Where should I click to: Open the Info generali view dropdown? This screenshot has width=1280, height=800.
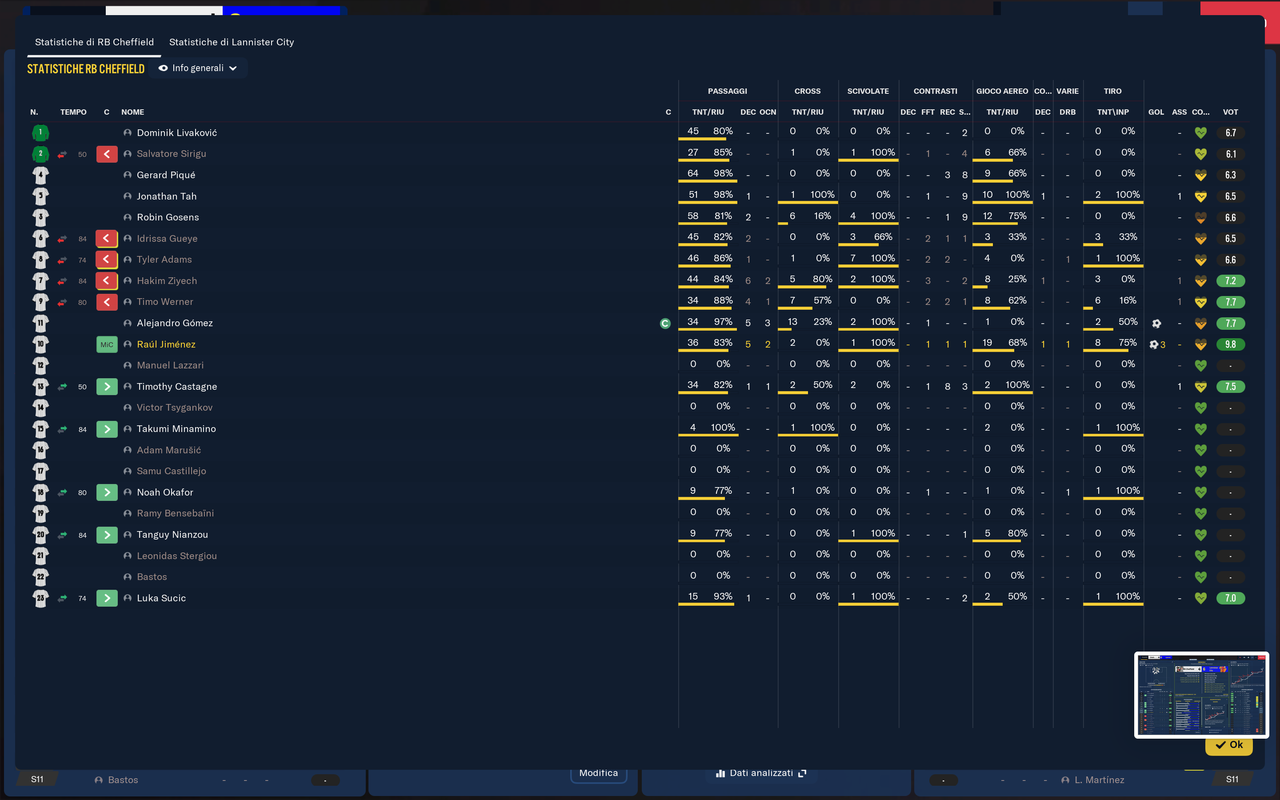pos(198,69)
